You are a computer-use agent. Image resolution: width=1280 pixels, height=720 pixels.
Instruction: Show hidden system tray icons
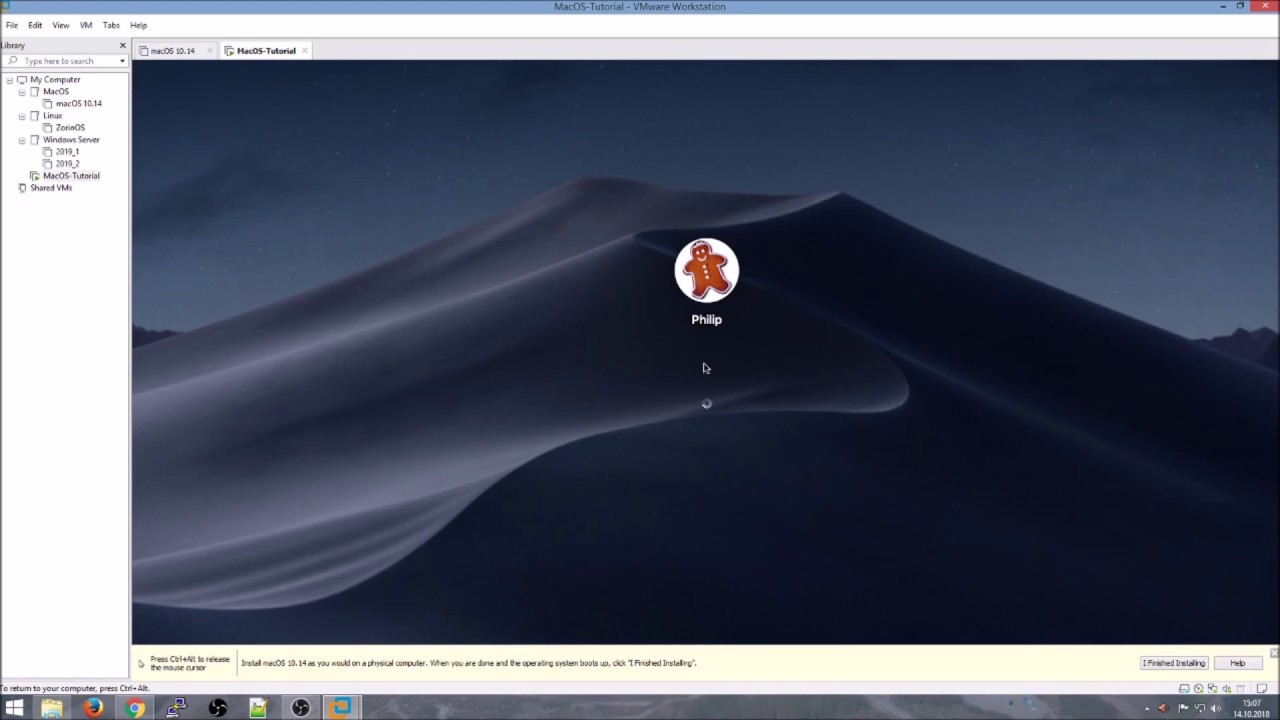click(1148, 709)
